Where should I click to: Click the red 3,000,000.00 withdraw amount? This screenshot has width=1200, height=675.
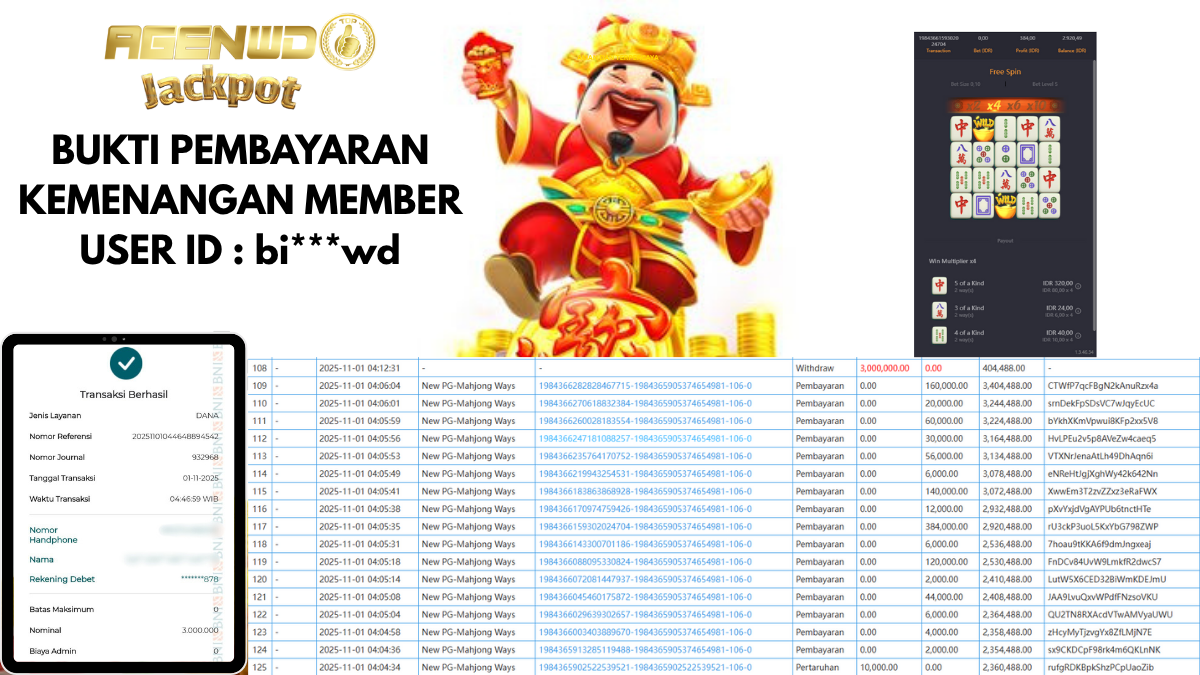point(884,368)
